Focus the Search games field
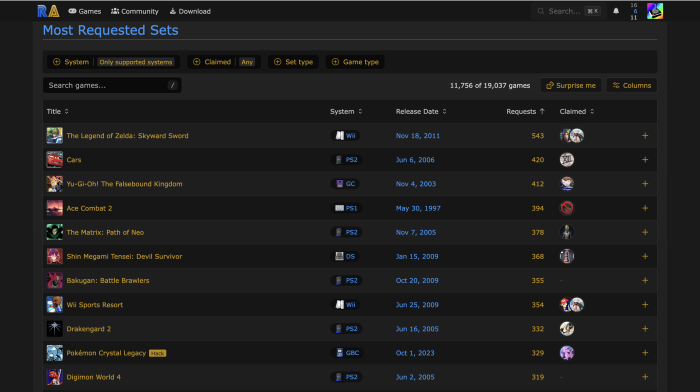The height and width of the screenshot is (392, 700). pos(112,85)
